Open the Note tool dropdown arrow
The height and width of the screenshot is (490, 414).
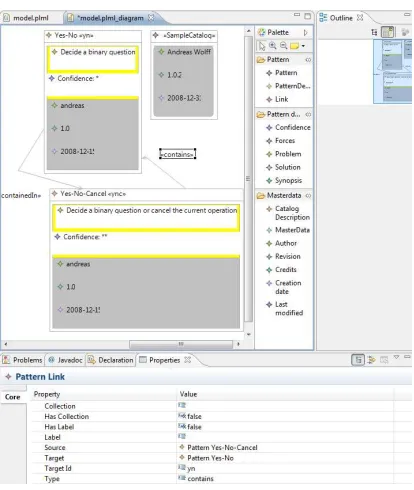coord(303,46)
